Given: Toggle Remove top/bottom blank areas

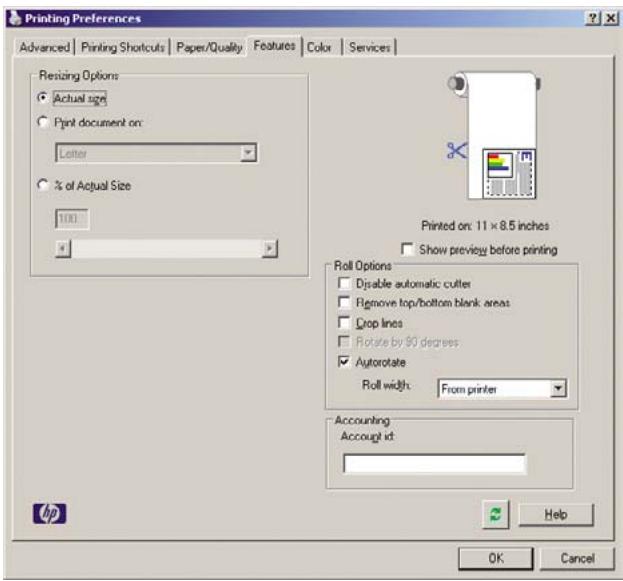Looking at the screenshot, I should [x=344, y=302].
